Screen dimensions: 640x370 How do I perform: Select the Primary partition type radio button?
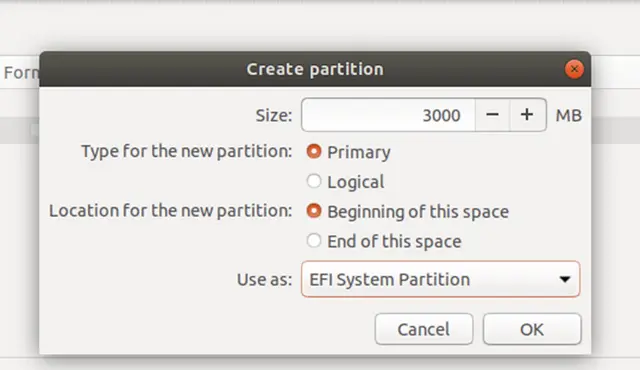(314, 151)
